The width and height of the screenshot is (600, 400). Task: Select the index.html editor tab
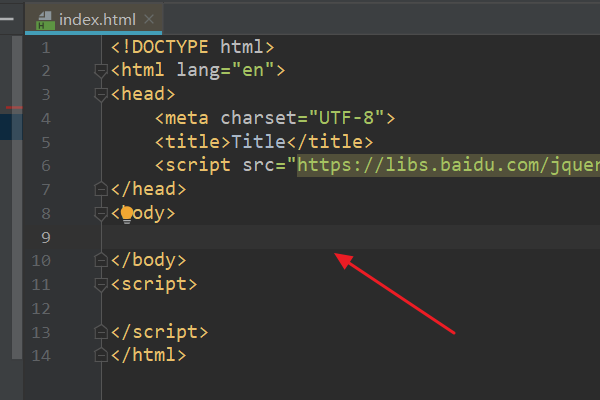pos(94,19)
